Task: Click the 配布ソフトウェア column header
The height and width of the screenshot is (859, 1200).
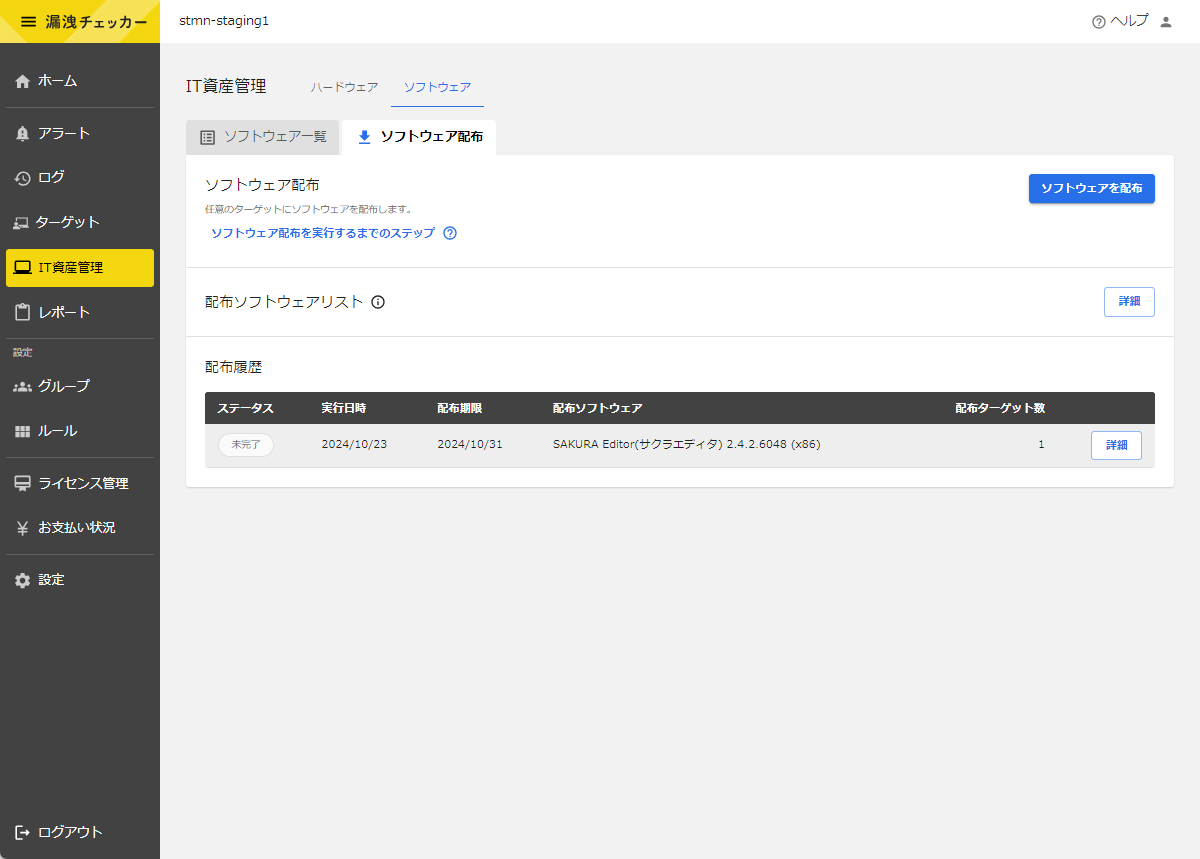Action: (x=597, y=408)
